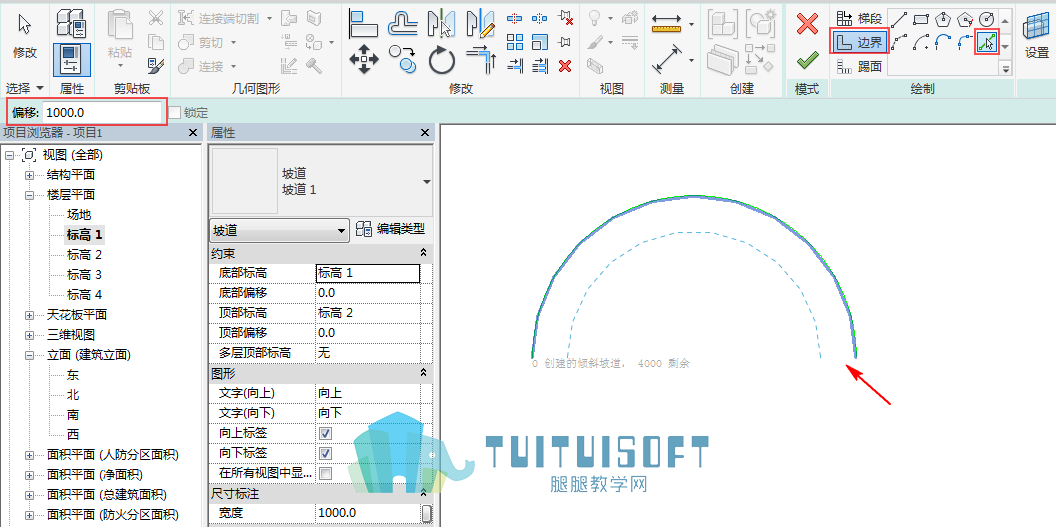Toggle the 属性 Properties palette icon
Viewport: 1056px width, 527px height.
(71, 59)
